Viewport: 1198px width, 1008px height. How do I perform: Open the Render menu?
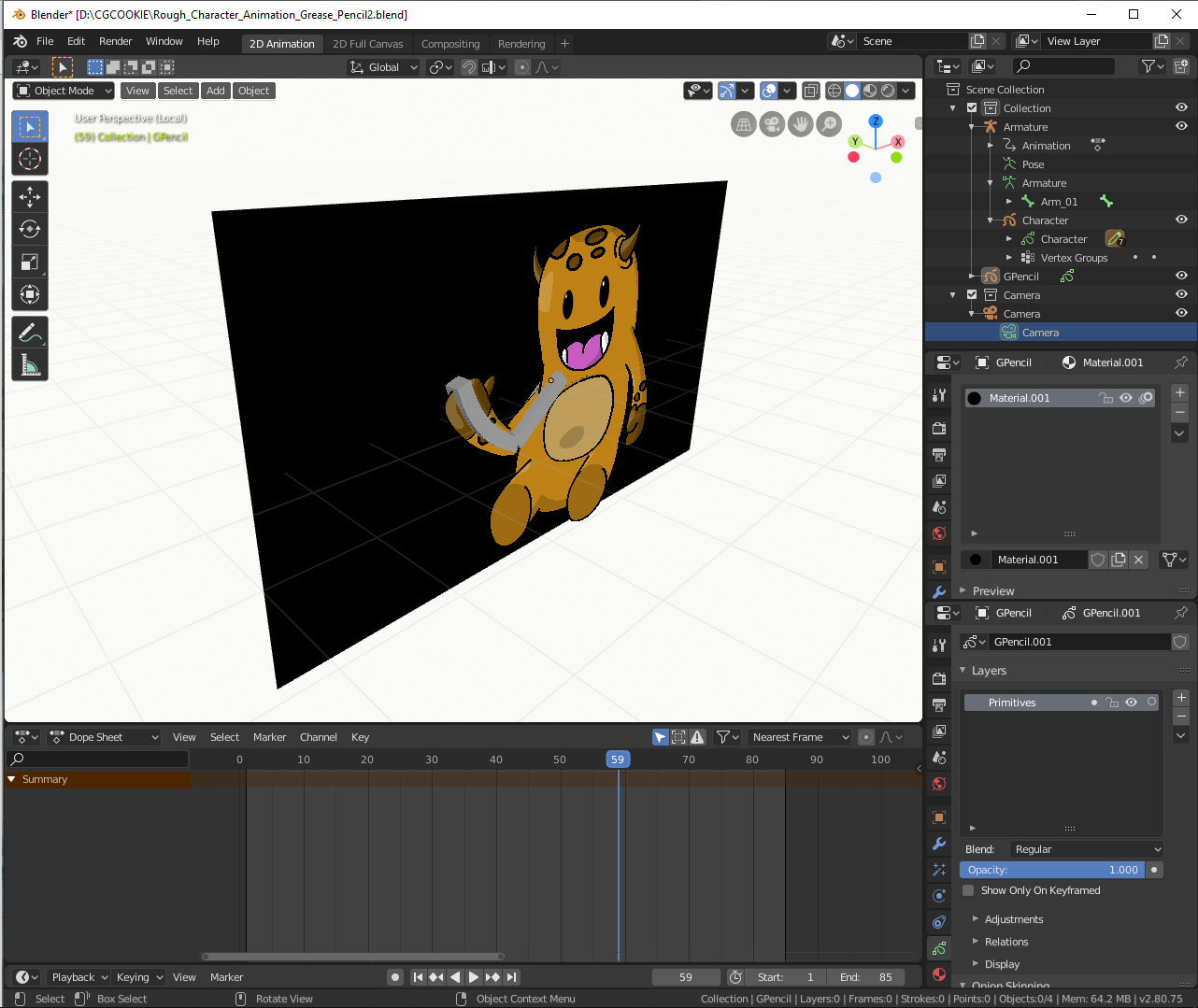pyautogui.click(x=115, y=41)
